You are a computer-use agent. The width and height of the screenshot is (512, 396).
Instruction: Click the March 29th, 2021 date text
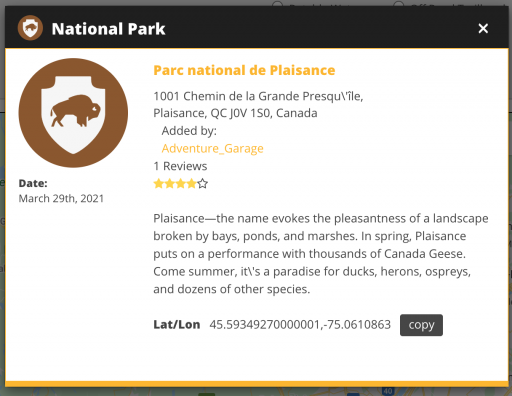61,199
